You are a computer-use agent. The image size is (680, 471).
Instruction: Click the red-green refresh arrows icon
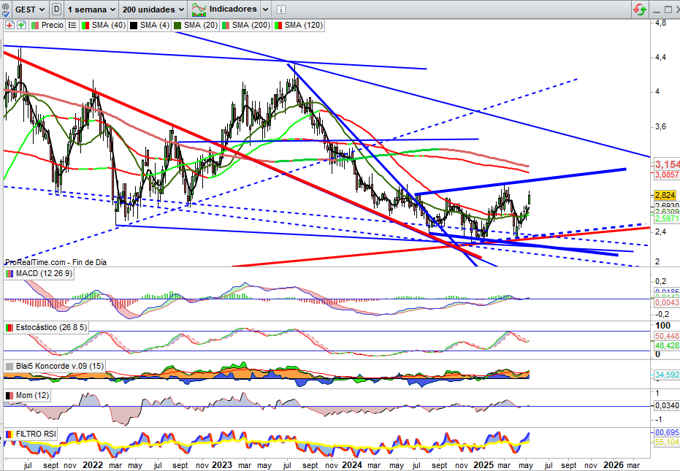[640, 9]
